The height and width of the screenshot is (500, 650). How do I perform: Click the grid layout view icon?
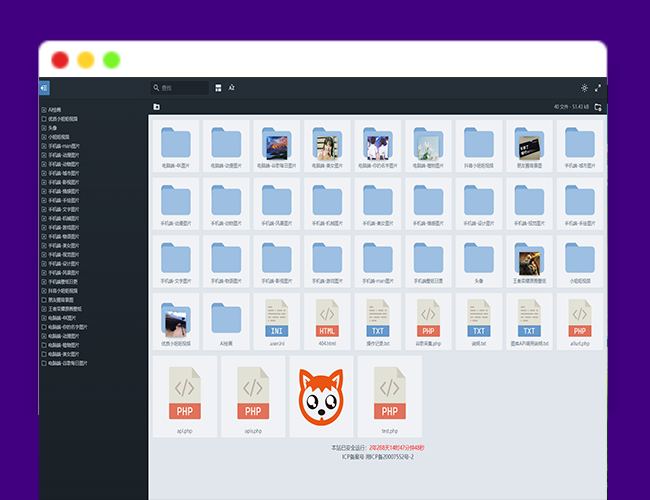coord(218,88)
